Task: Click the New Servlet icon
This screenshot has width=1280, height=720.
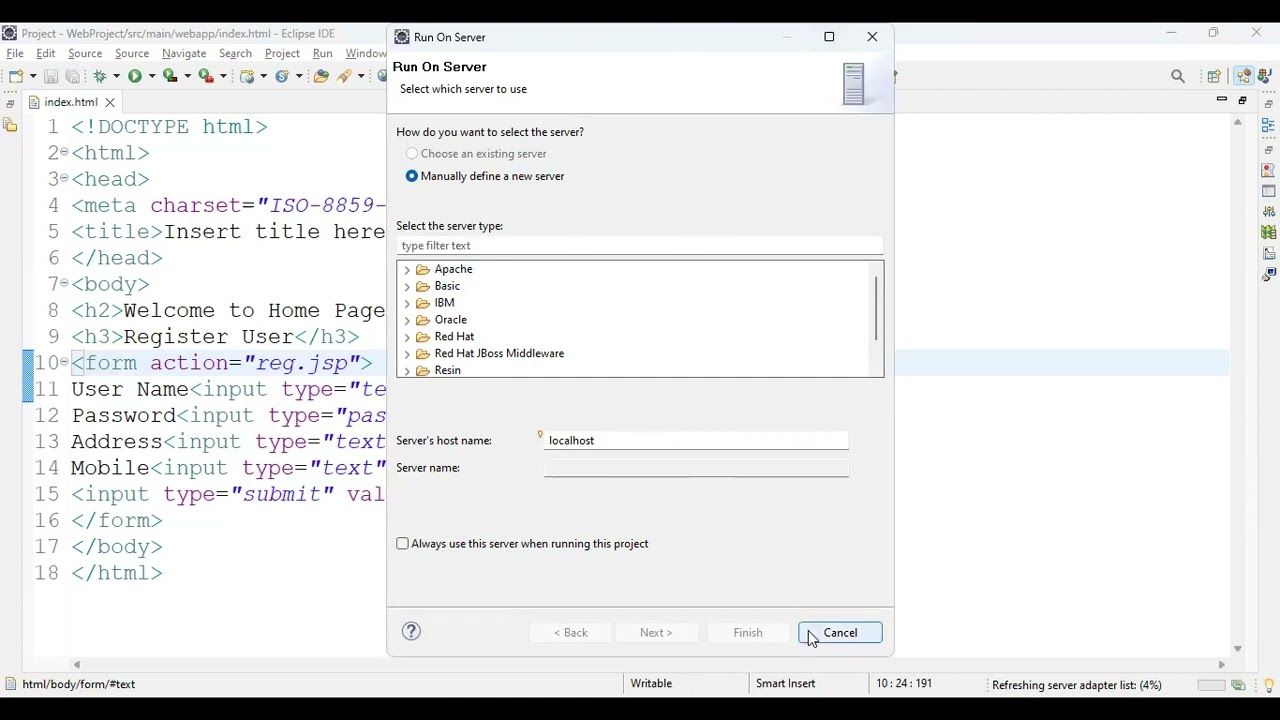Action: pyautogui.click(x=282, y=76)
